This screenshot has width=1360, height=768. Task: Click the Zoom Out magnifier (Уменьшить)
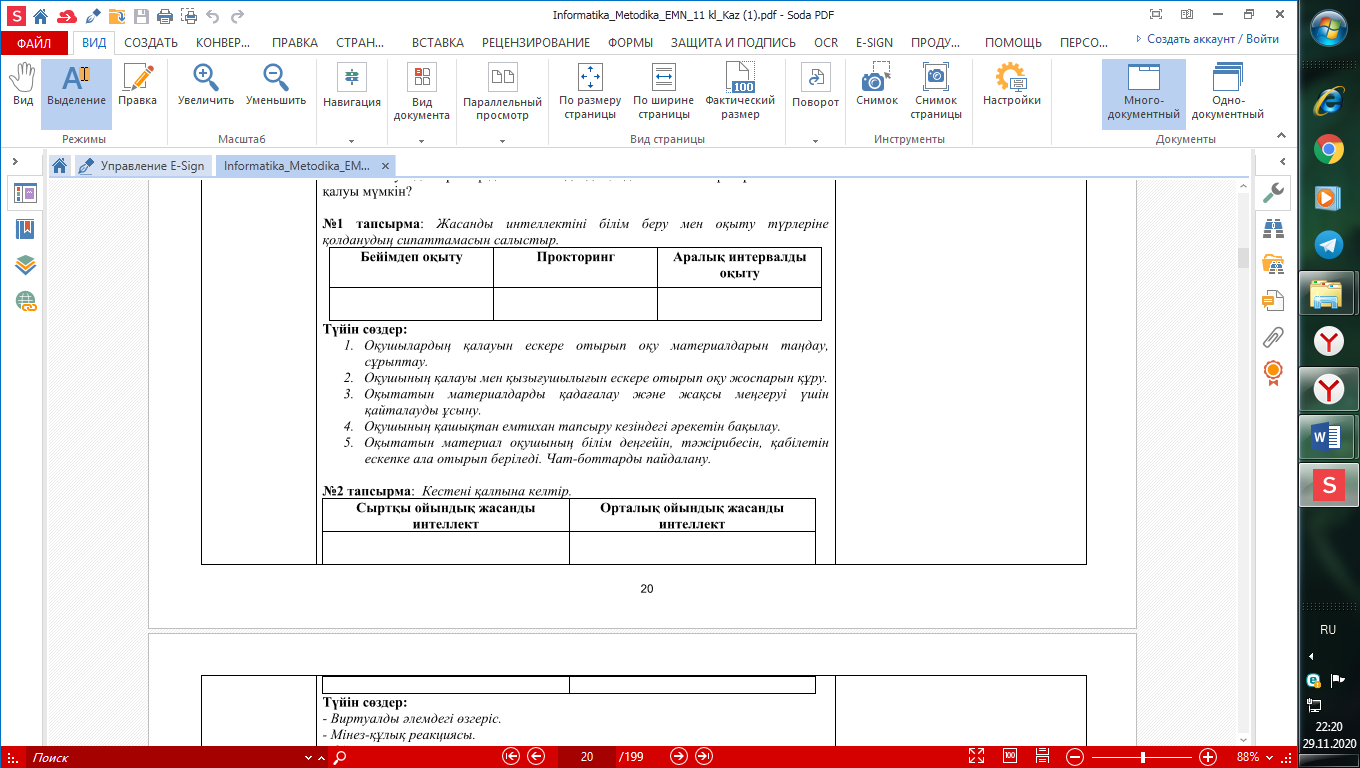[x=275, y=86]
